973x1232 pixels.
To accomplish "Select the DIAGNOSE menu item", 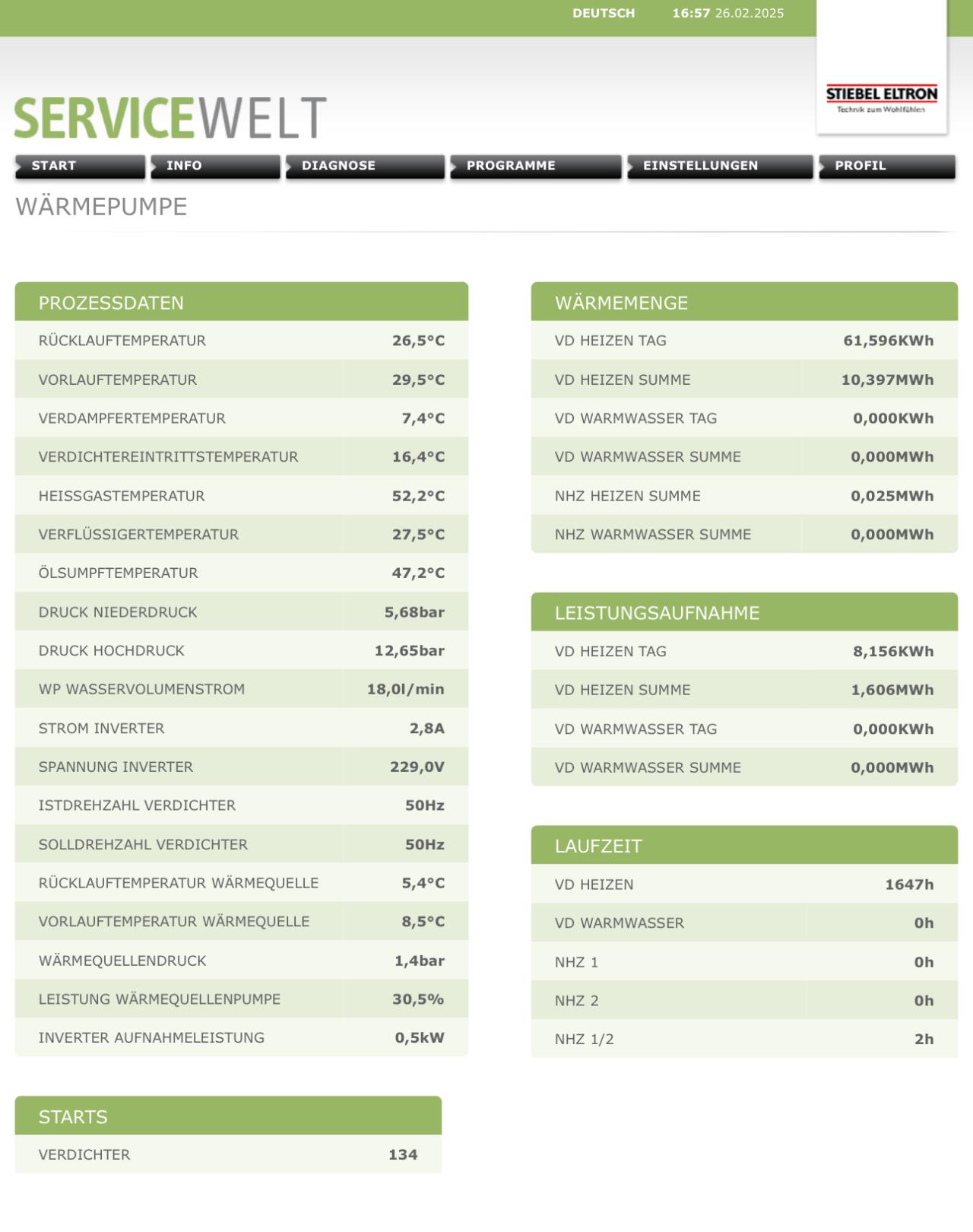I will tap(364, 166).
